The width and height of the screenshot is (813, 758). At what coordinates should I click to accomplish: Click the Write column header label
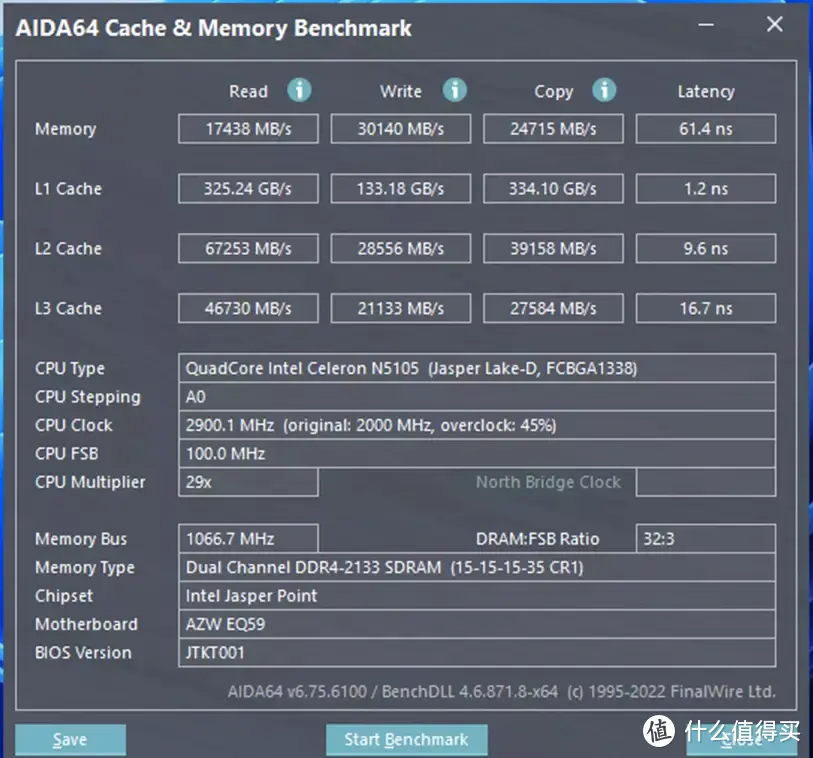click(401, 91)
